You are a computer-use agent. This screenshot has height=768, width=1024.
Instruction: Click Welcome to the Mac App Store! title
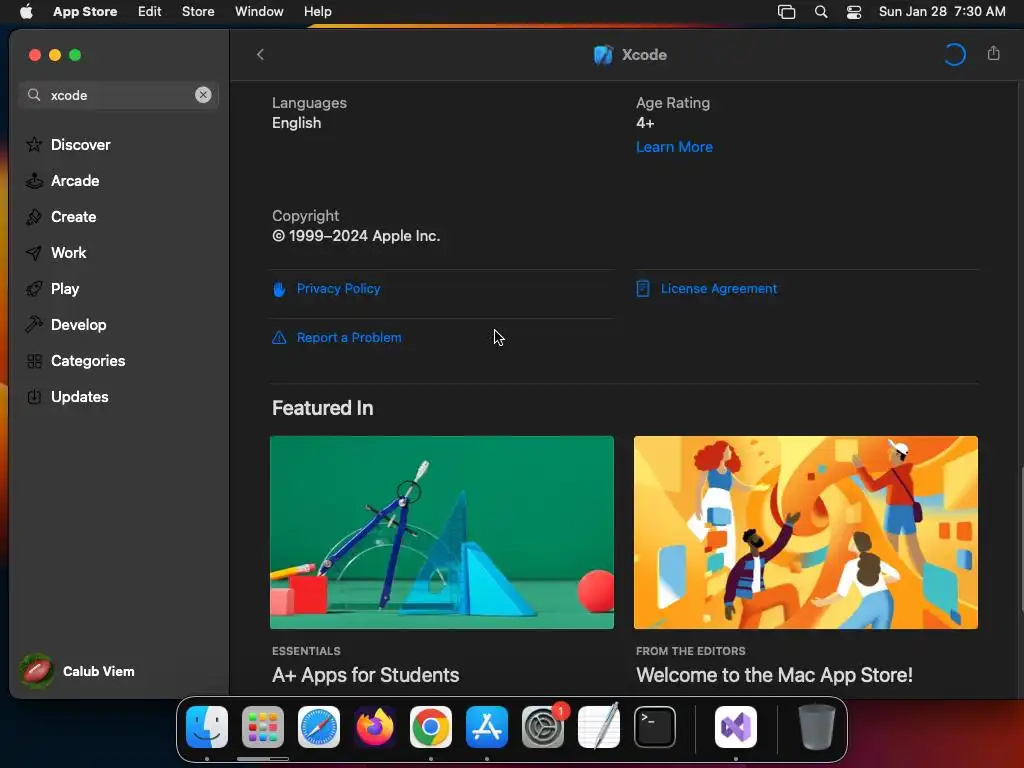tap(774, 675)
